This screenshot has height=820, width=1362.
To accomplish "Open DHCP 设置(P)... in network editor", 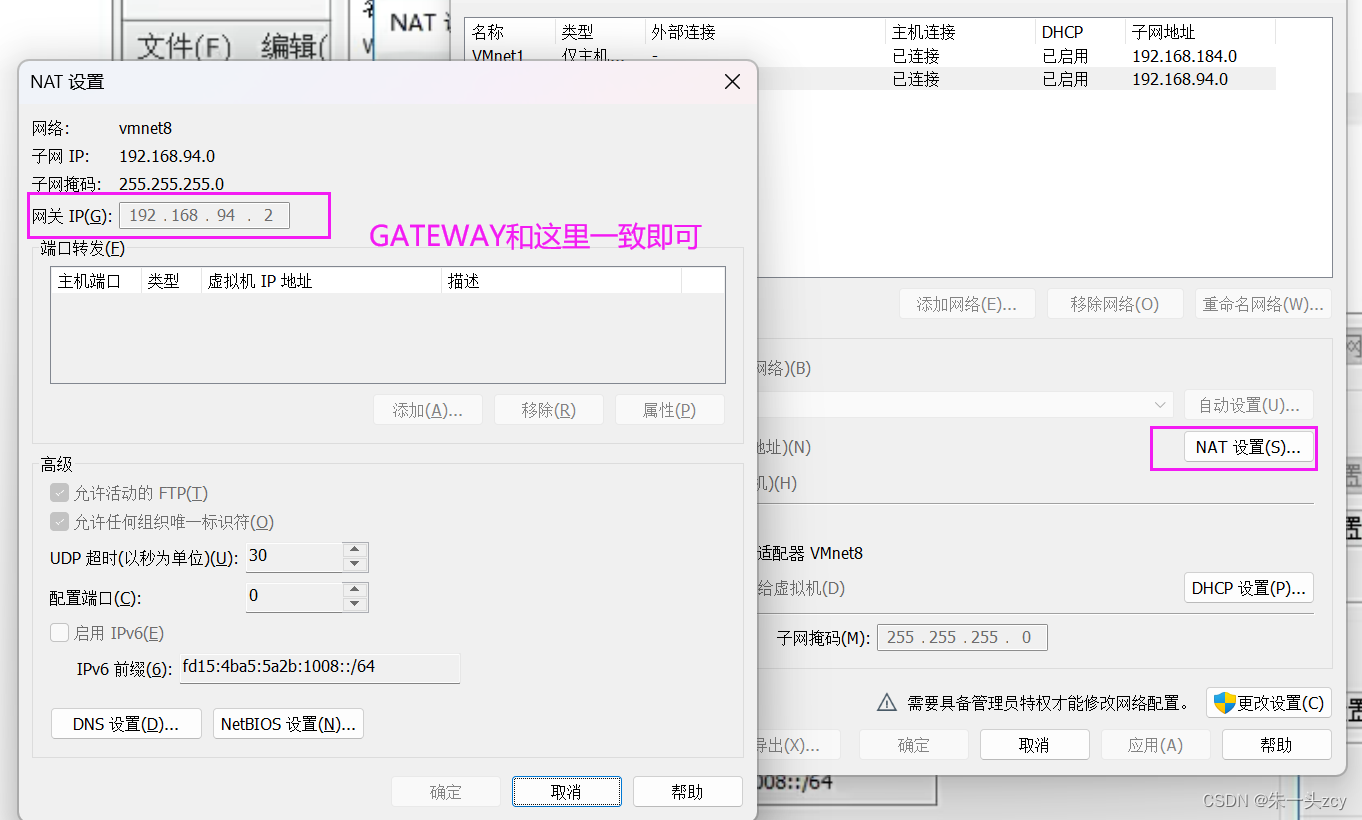I will 1248,588.
